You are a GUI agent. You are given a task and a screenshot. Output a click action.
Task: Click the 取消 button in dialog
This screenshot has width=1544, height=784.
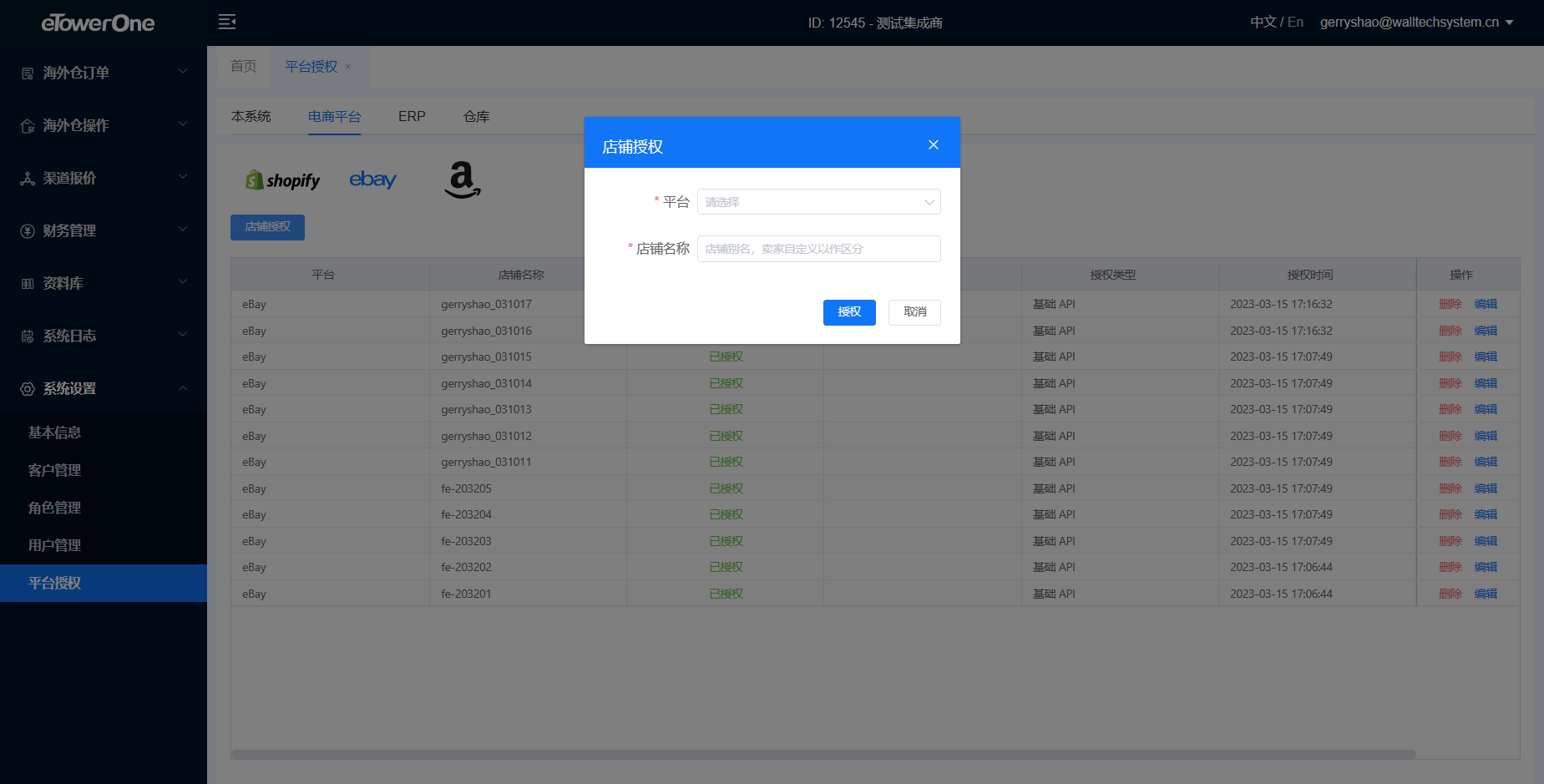click(914, 312)
